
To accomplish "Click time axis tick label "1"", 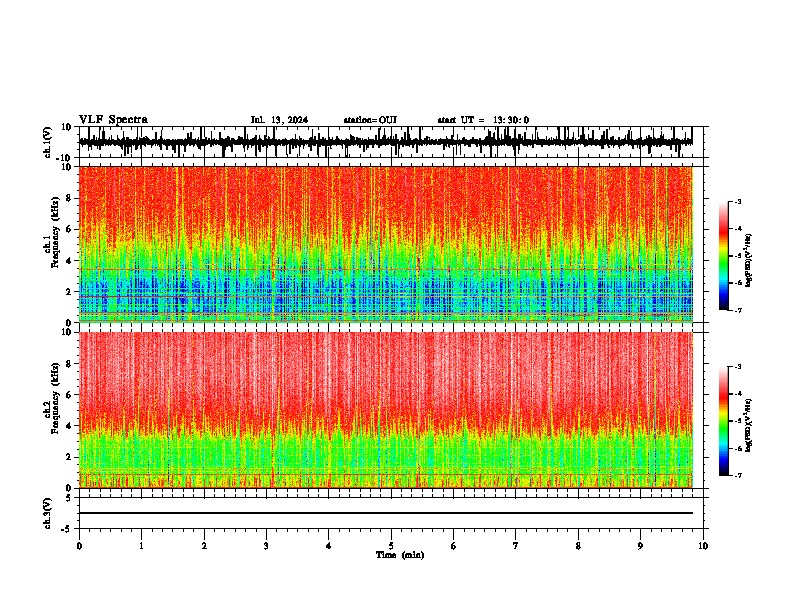I will coord(141,546).
